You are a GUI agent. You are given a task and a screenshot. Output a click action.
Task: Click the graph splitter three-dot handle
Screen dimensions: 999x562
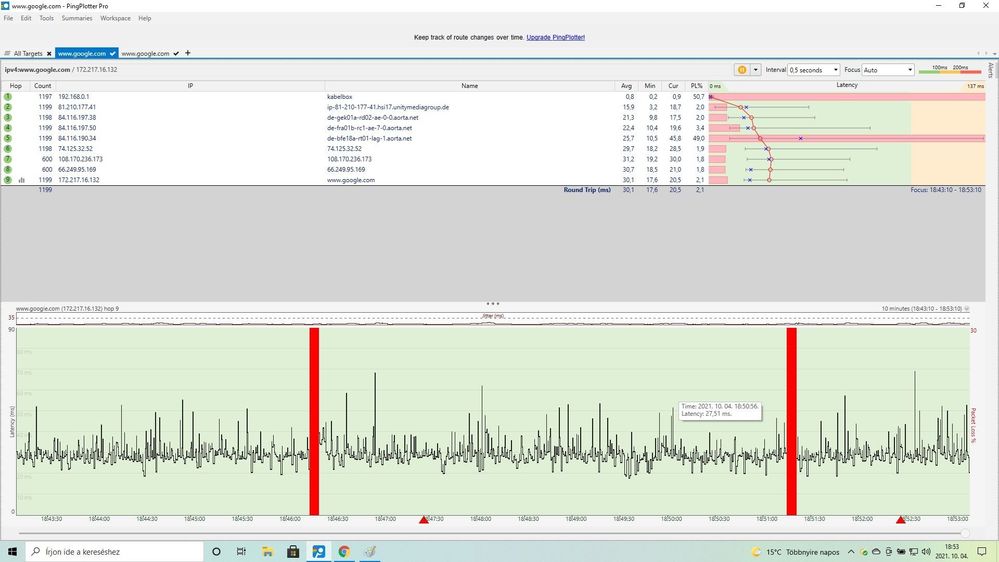tap(492, 303)
